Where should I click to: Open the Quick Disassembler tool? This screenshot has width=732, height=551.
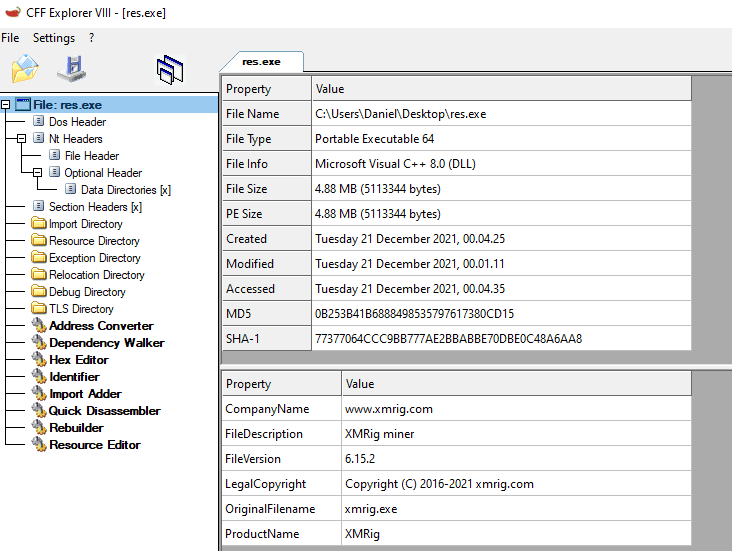(x=105, y=411)
